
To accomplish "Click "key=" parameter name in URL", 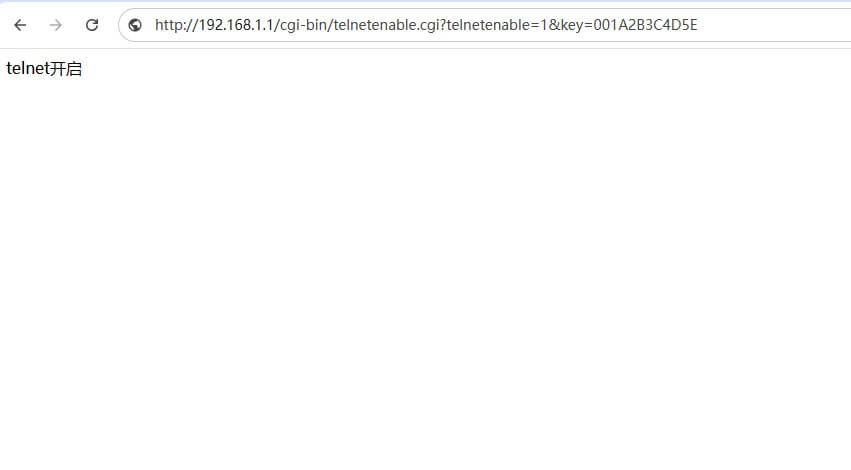I will point(576,25).
